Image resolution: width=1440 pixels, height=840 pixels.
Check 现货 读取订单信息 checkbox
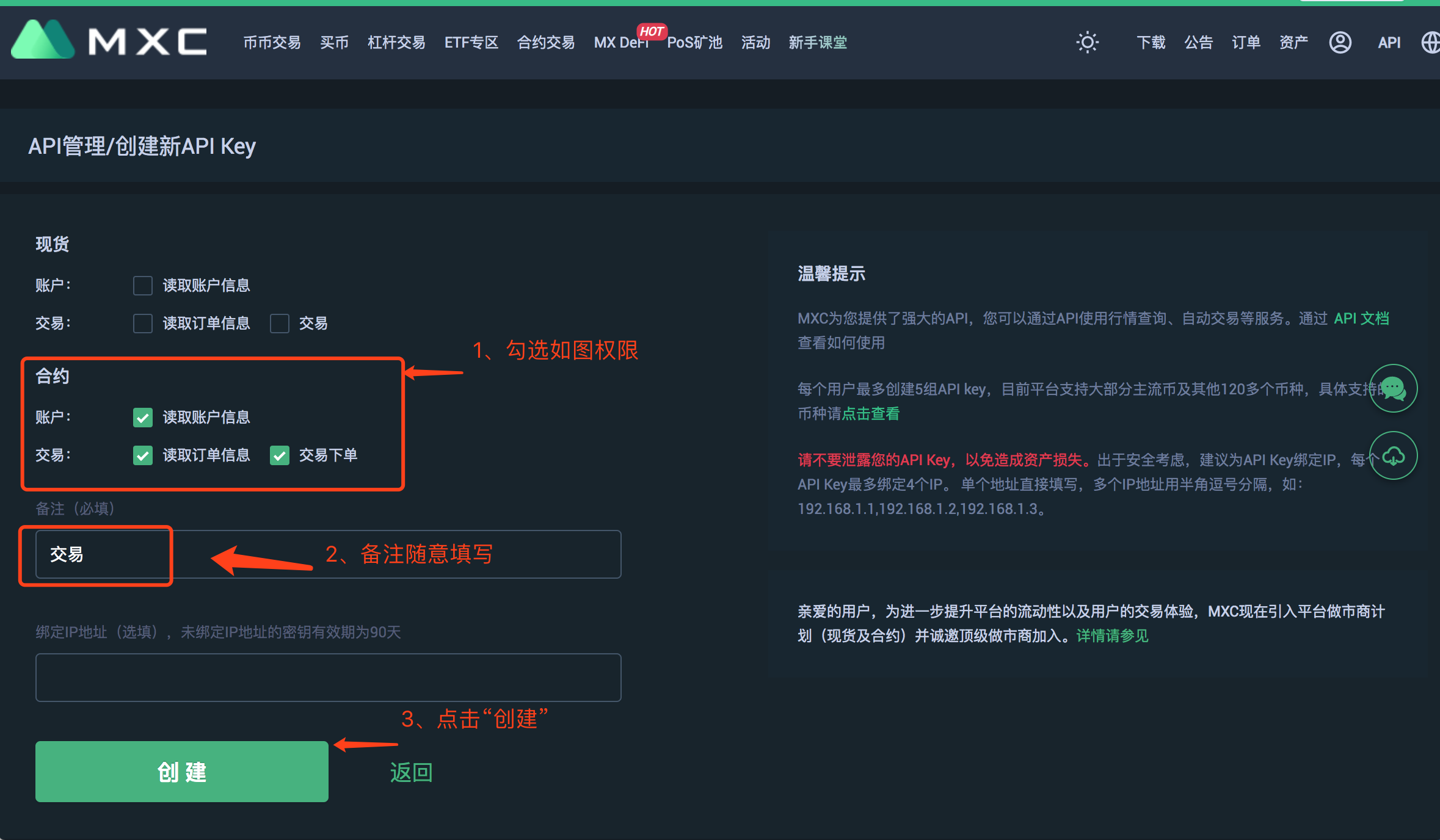point(143,323)
